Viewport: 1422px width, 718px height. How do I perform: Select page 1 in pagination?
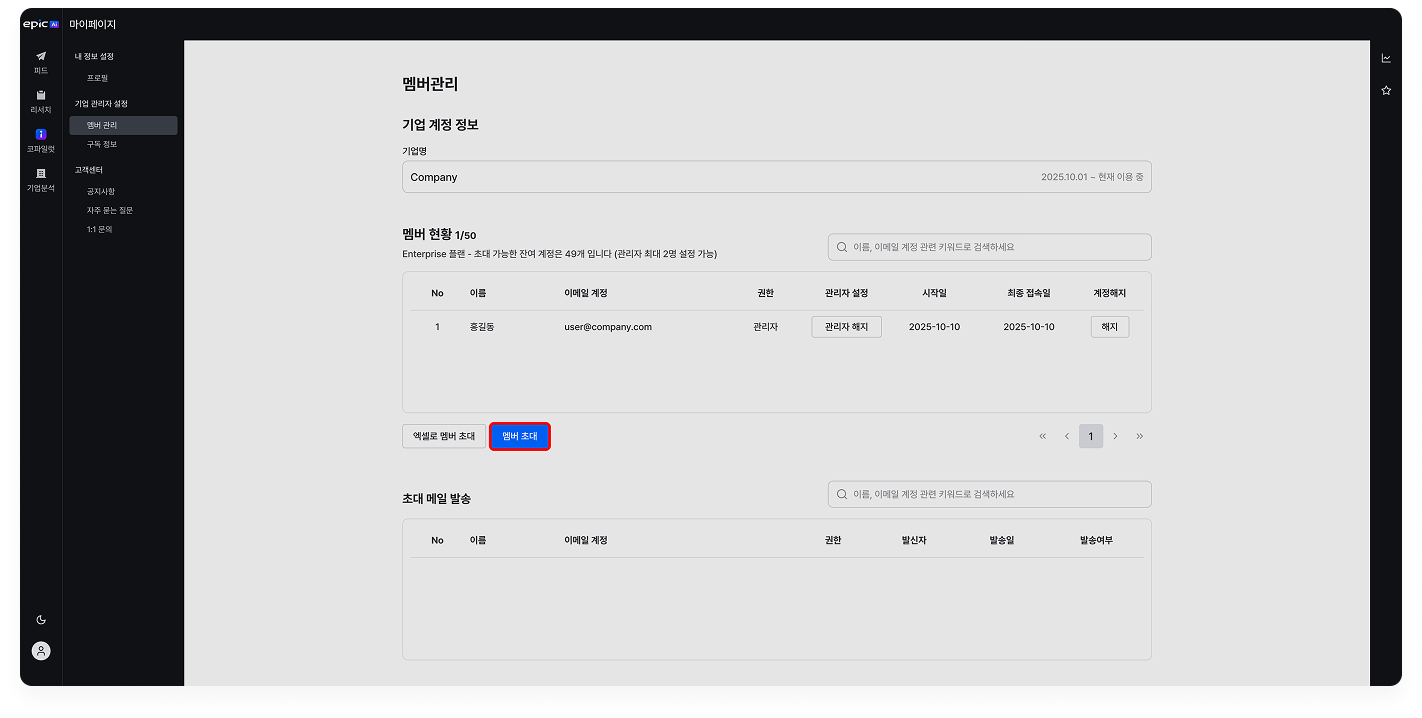[1091, 436]
